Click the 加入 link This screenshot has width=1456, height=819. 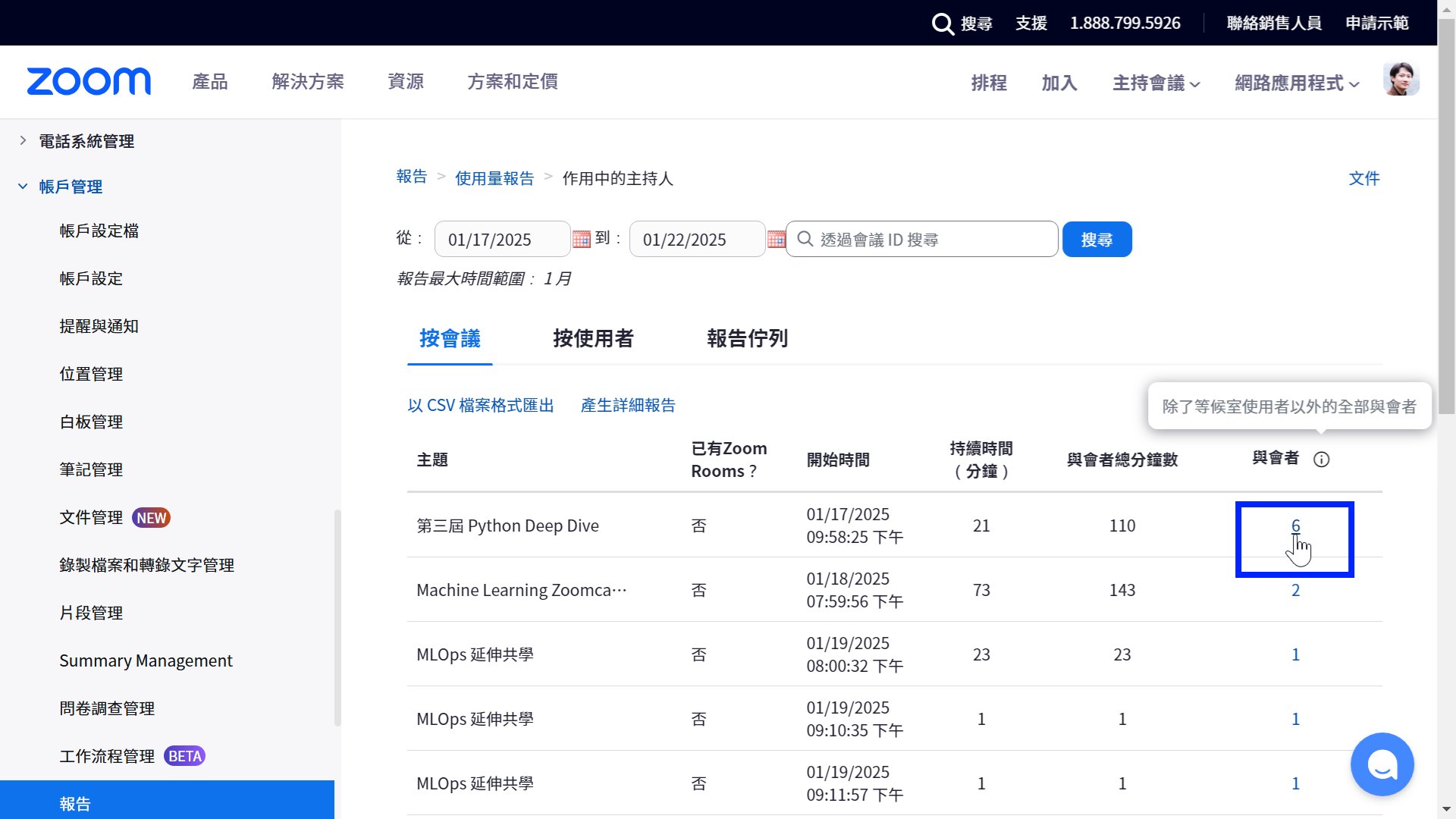[x=1059, y=83]
